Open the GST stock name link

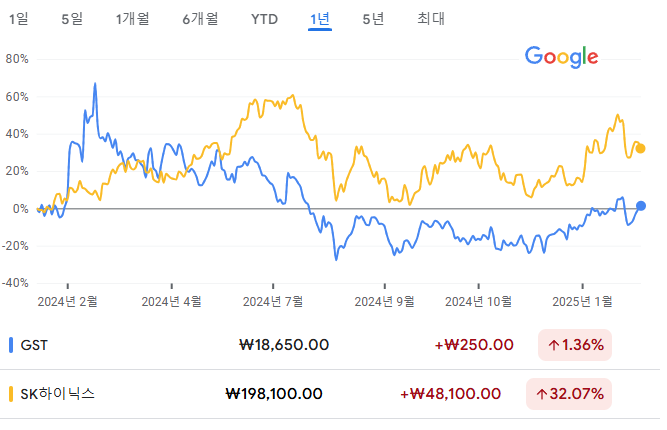click(34, 346)
